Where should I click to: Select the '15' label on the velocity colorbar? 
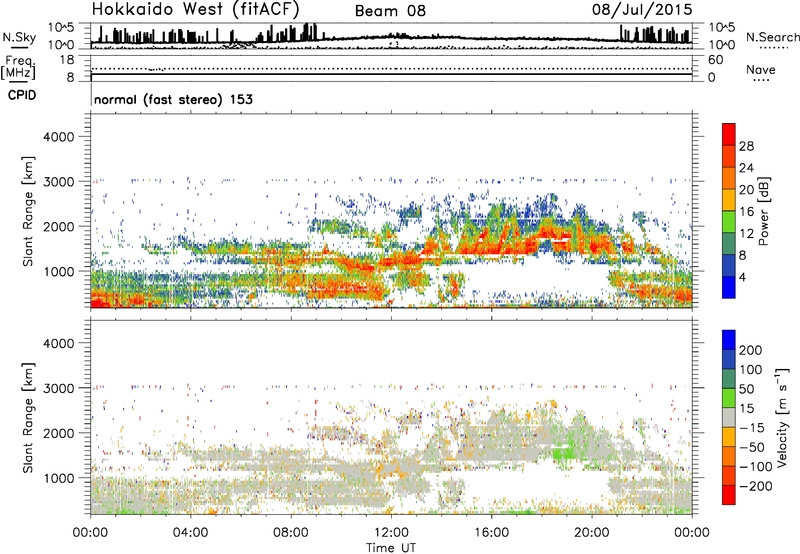[746, 409]
